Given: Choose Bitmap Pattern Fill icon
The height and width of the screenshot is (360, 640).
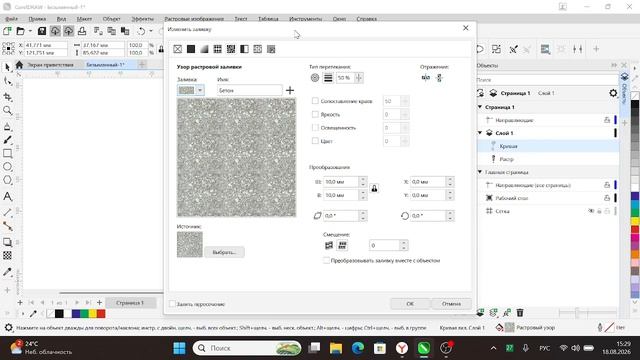Looking at the screenshot, I should pos(231,49).
